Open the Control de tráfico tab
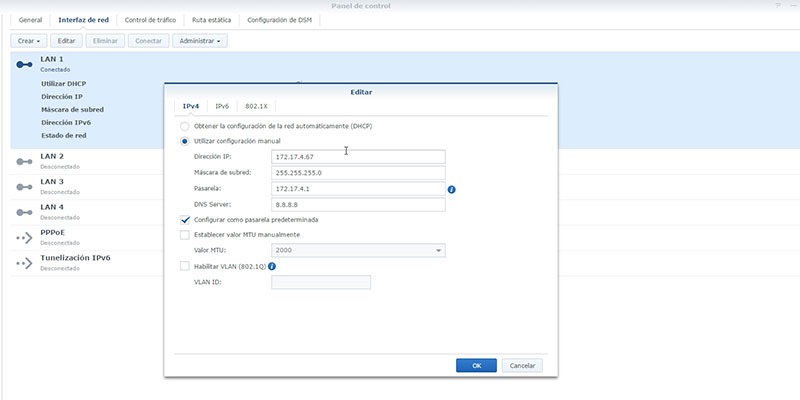 [x=151, y=20]
